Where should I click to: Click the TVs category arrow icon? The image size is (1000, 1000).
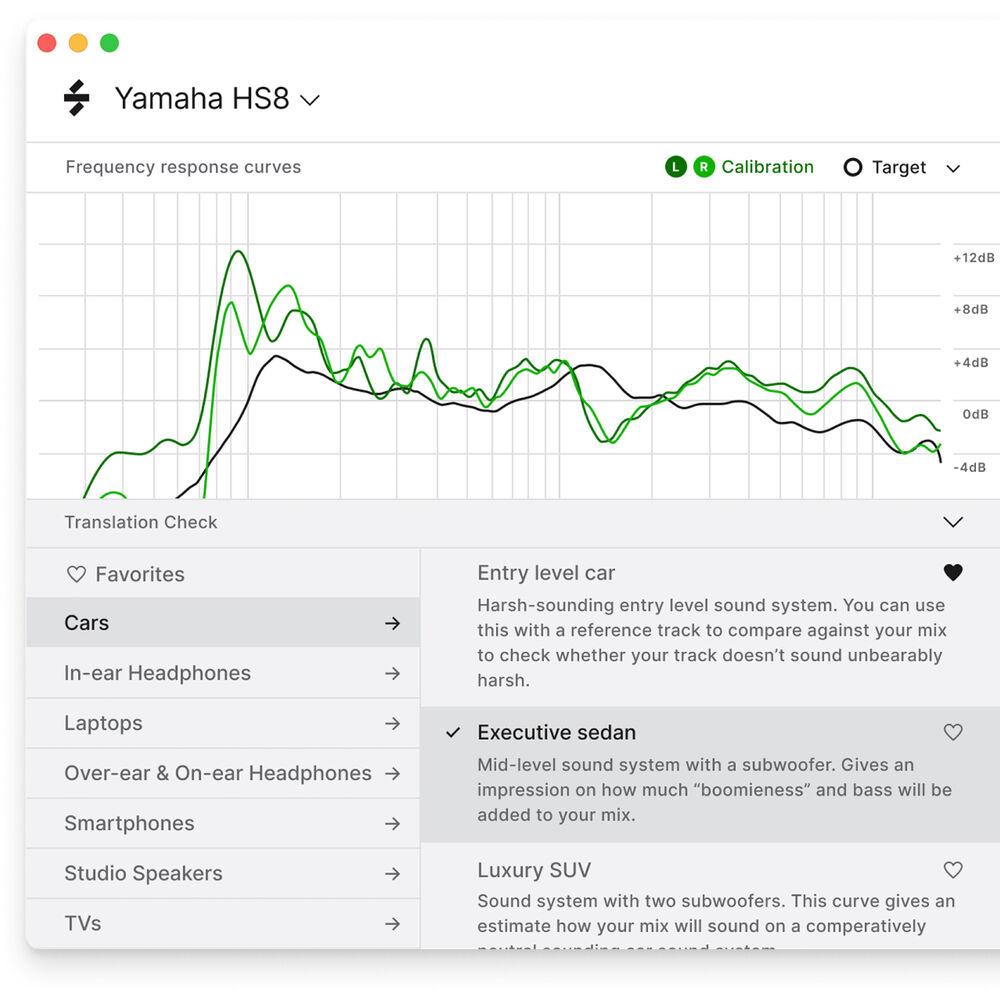click(x=392, y=924)
